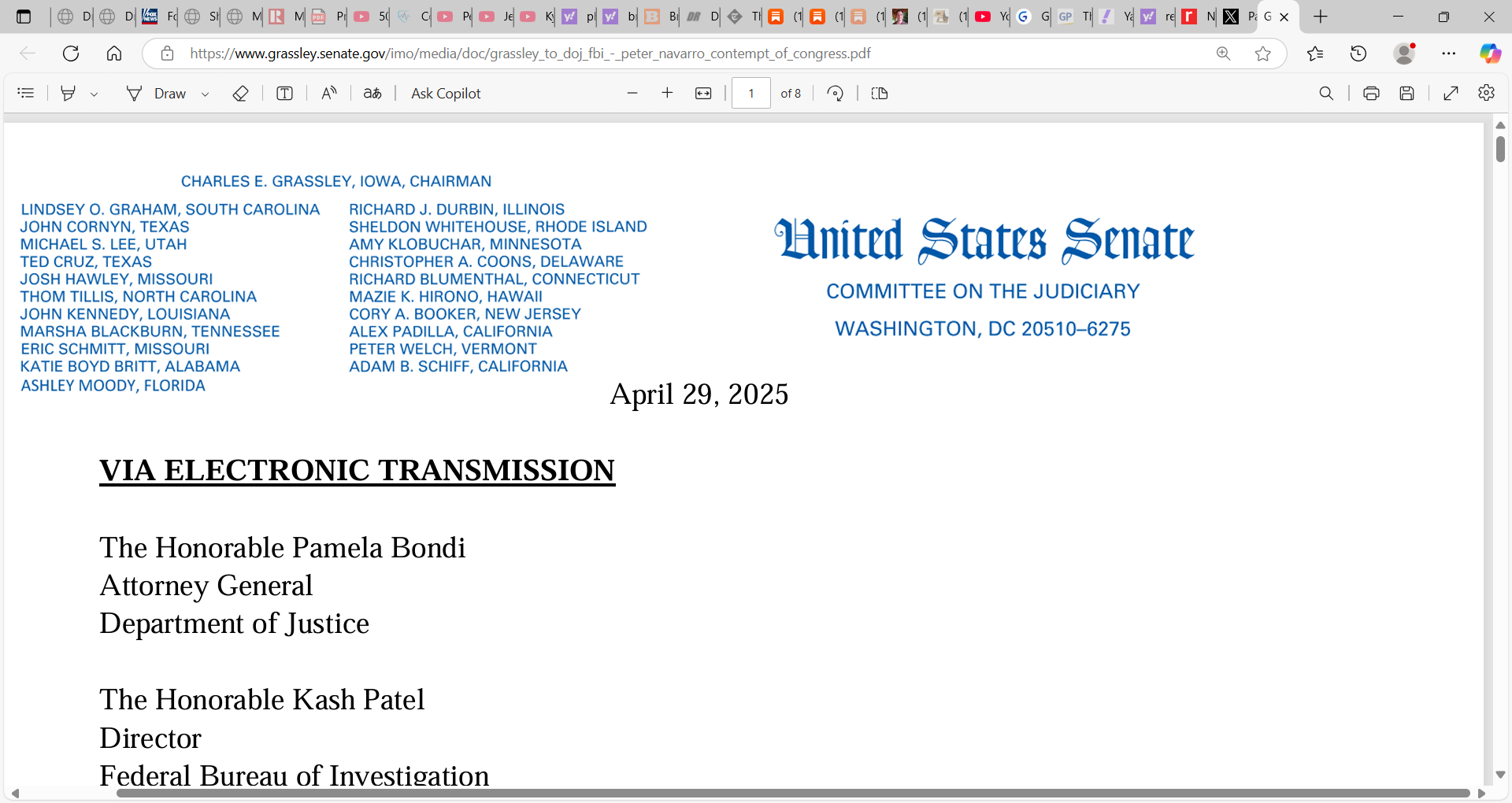Image resolution: width=1512 pixels, height=803 pixels.
Task: Zoom out using the minus button
Action: tap(632, 93)
